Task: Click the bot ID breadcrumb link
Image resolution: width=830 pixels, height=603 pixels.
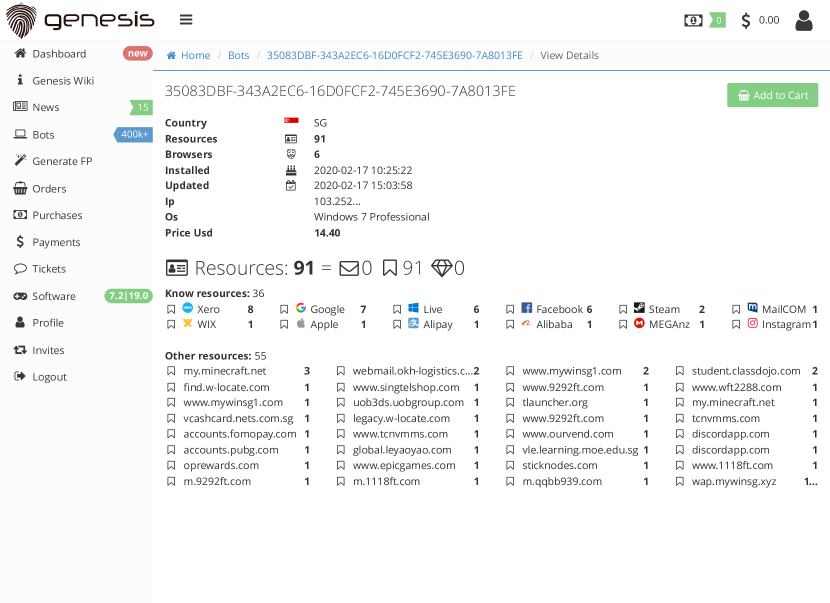Action: (394, 55)
